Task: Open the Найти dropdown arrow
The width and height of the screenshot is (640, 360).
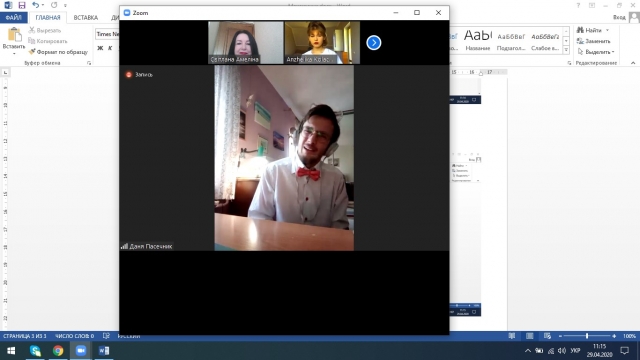Action: point(607,30)
